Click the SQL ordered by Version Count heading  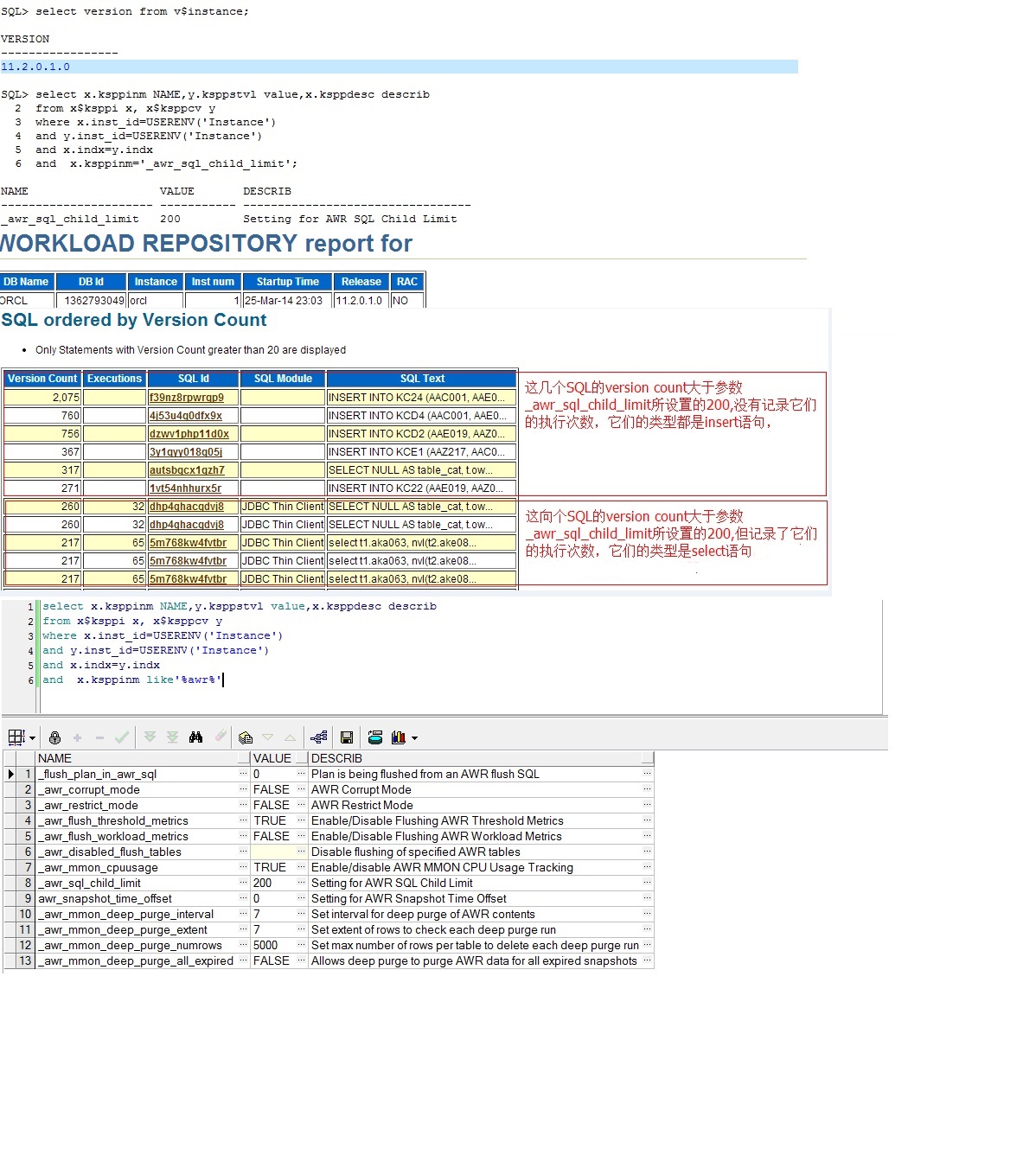134,320
